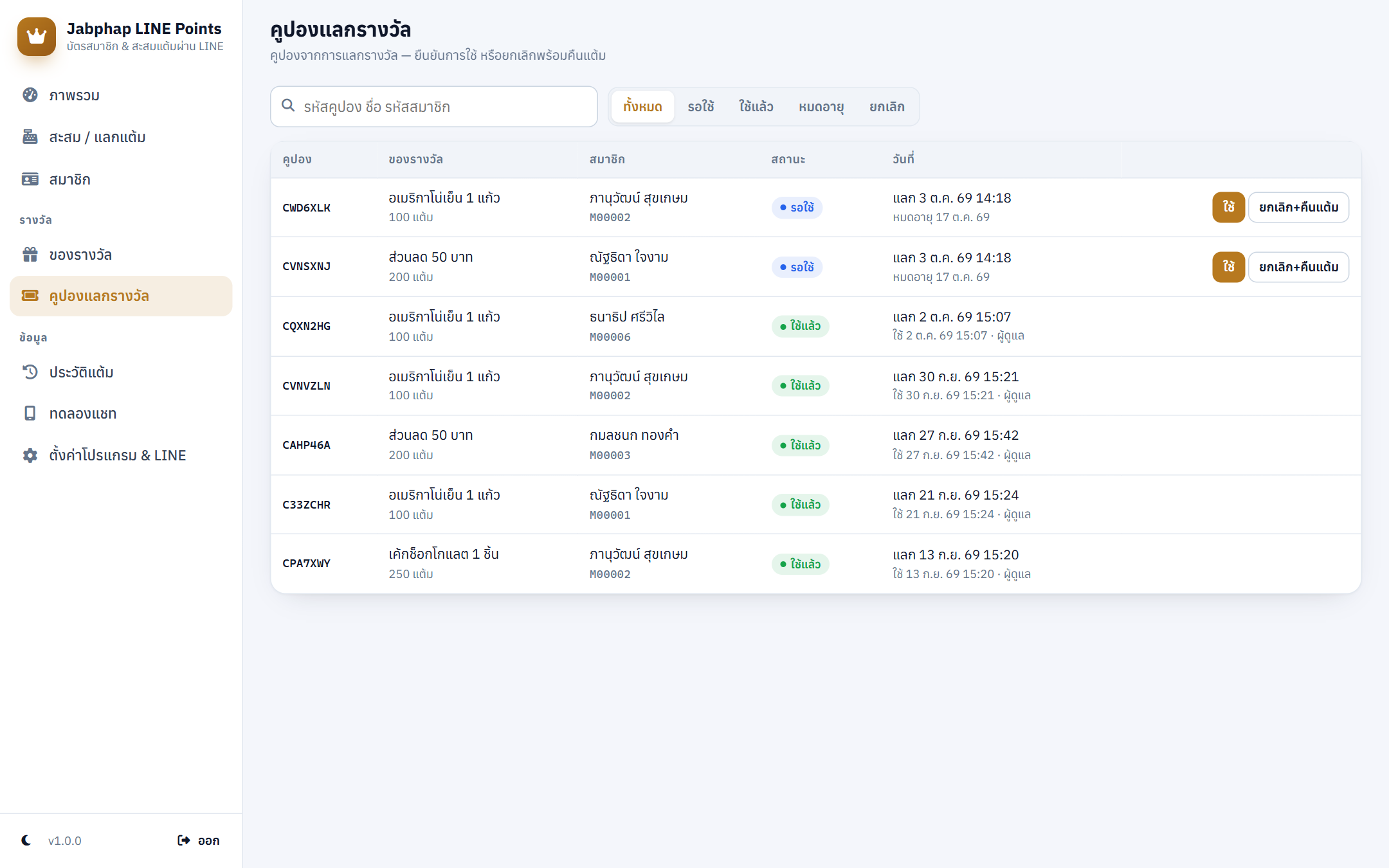Open ประวัติแต้ม menu item
Image resolution: width=1389 pixels, height=868 pixels.
[121, 372]
